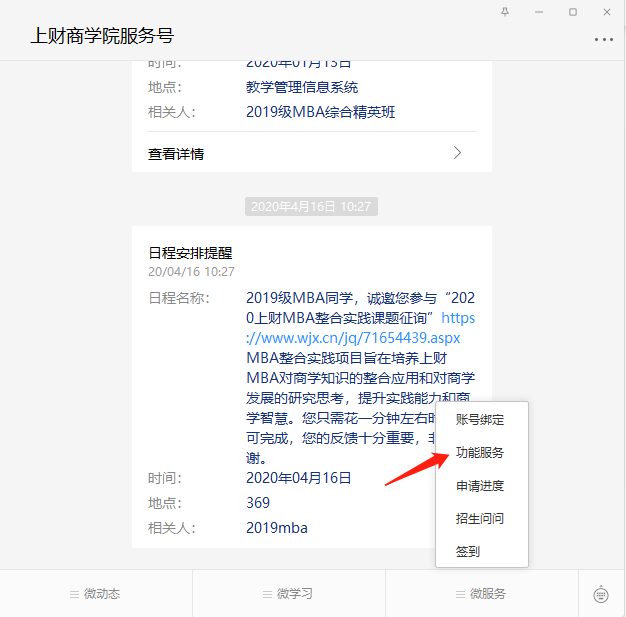Image resolution: width=626 pixels, height=617 pixels.
Task: Click the 上财商学院服务号 title
Action: 102,36
